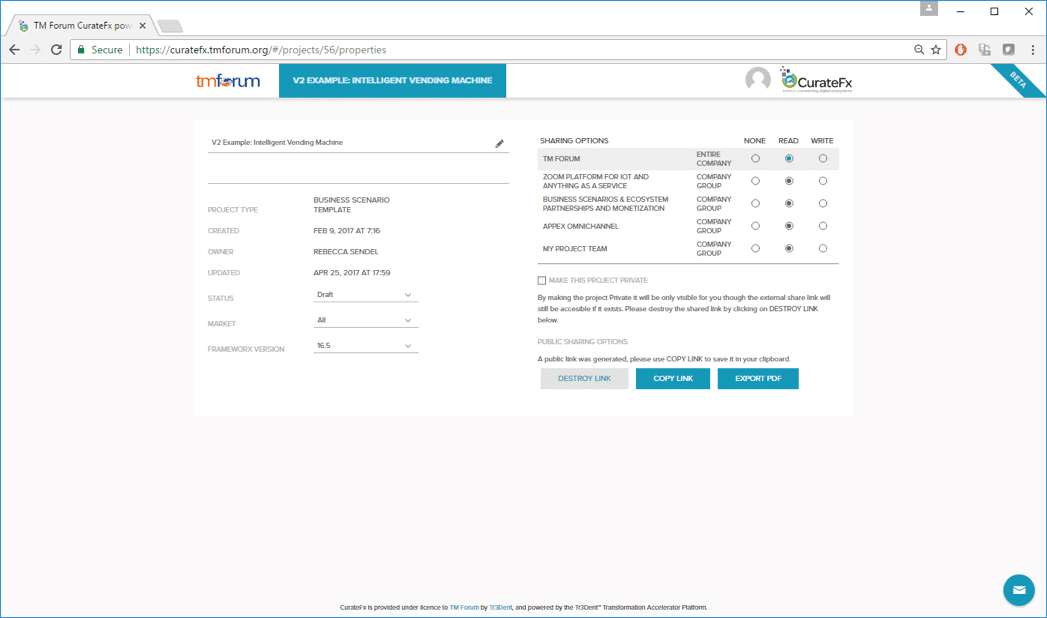Click the translate extension icon
This screenshot has width=1047, height=618.
coord(984,50)
